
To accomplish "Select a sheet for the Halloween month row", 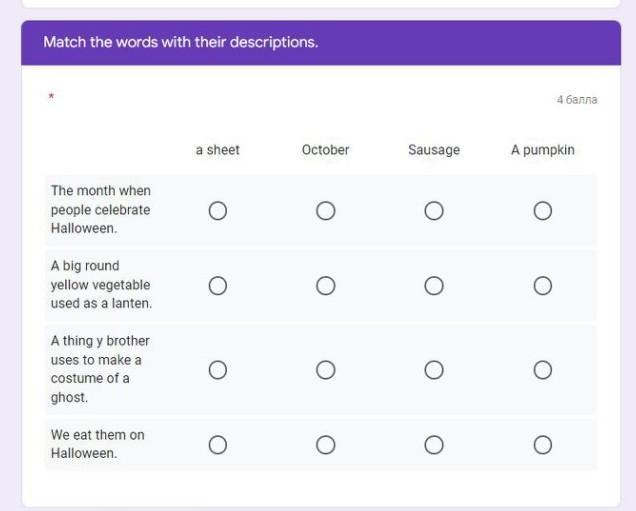I will click(x=217, y=211).
